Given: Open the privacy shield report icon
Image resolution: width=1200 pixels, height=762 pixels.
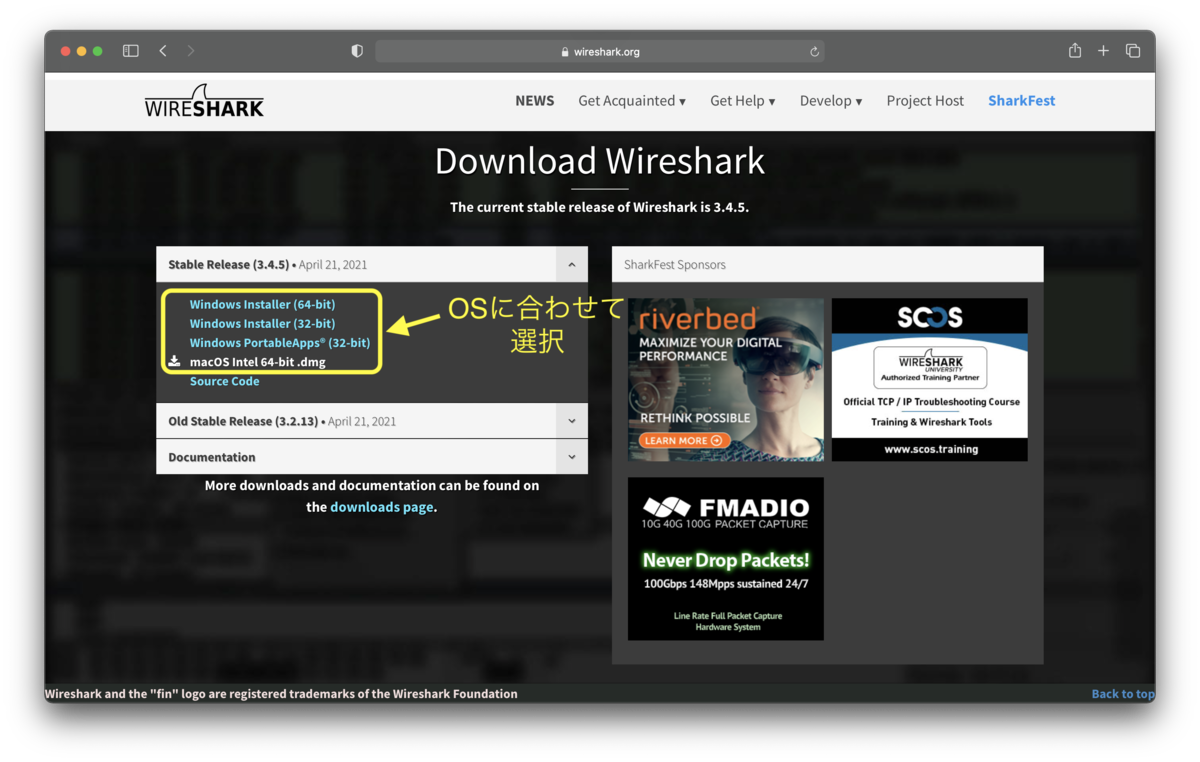Looking at the screenshot, I should [357, 51].
